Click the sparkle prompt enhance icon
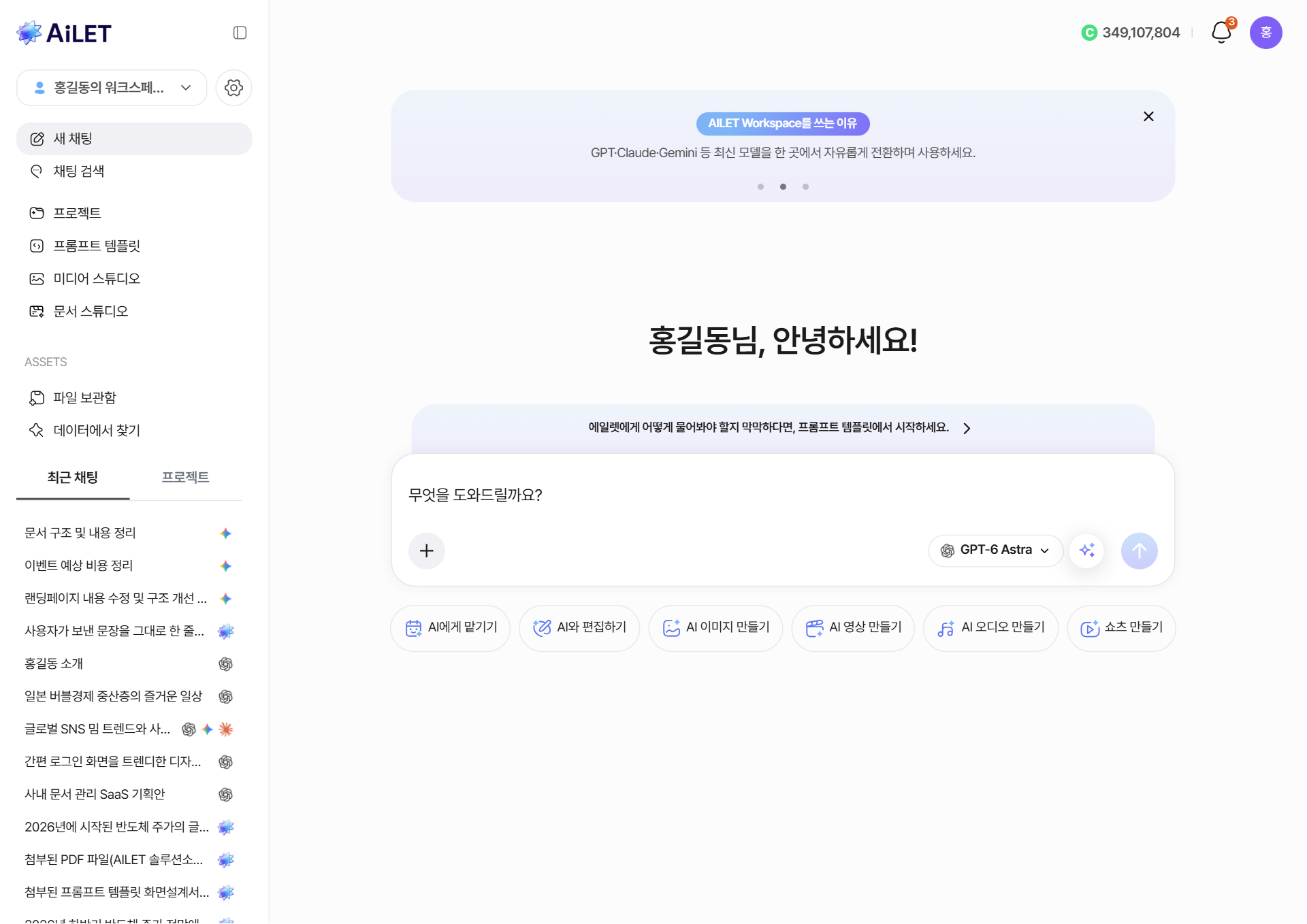1307x924 pixels. pyautogui.click(x=1087, y=550)
